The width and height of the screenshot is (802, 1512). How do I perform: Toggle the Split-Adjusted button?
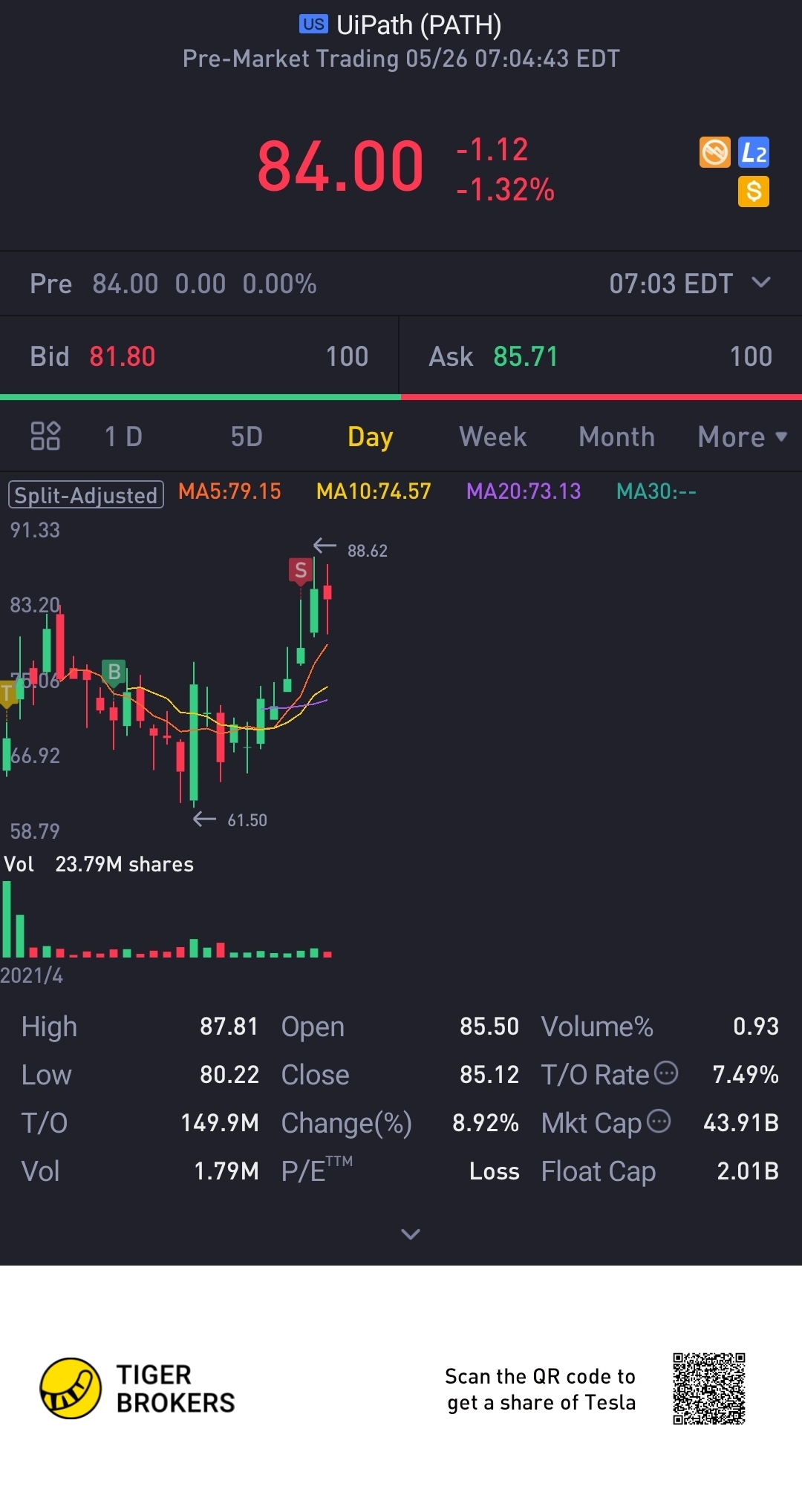(86, 494)
